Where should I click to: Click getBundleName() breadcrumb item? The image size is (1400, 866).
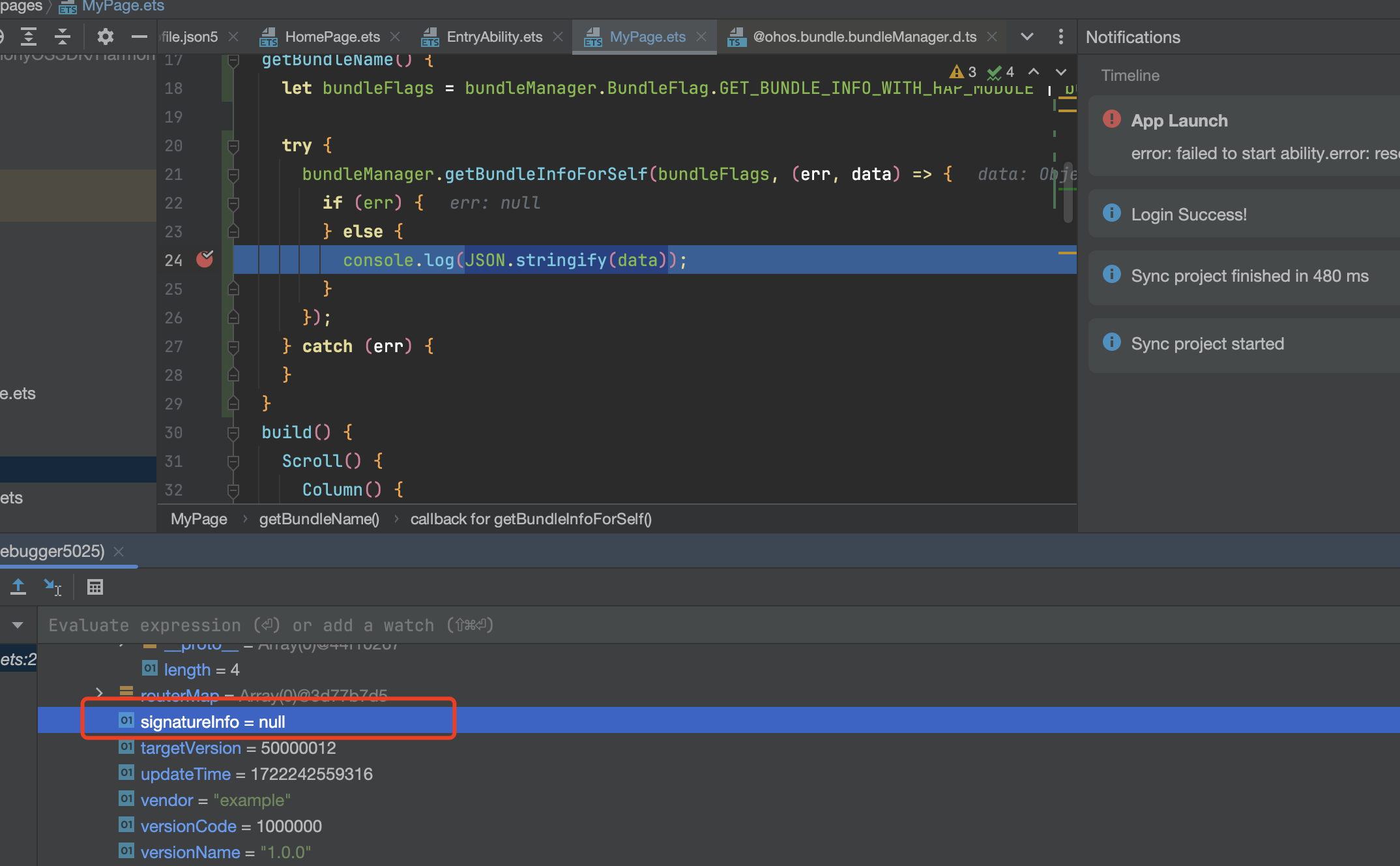[x=319, y=519]
